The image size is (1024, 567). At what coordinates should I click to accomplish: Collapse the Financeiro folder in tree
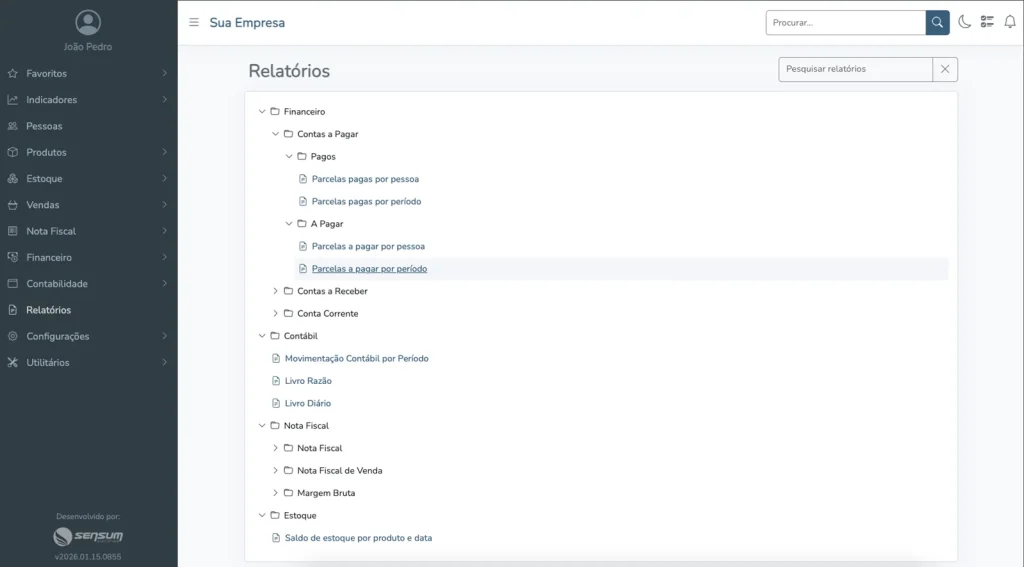[262, 112]
